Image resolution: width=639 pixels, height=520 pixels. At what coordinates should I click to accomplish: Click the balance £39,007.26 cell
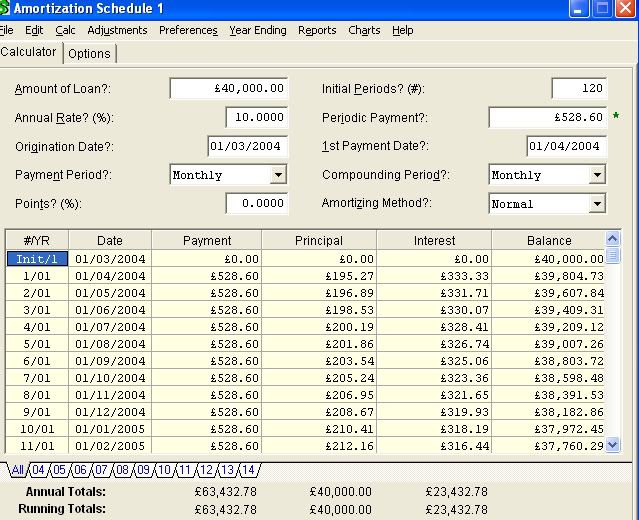[549, 344]
